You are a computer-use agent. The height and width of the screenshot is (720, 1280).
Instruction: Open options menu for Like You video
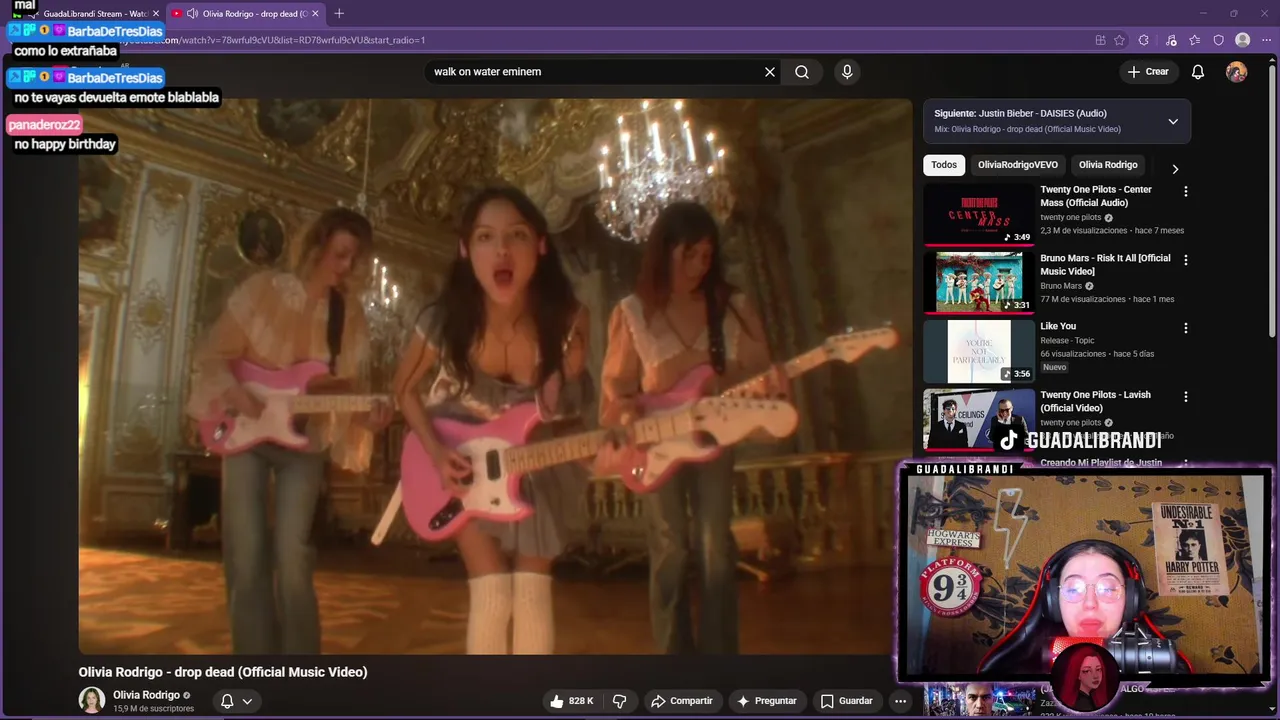(1186, 328)
